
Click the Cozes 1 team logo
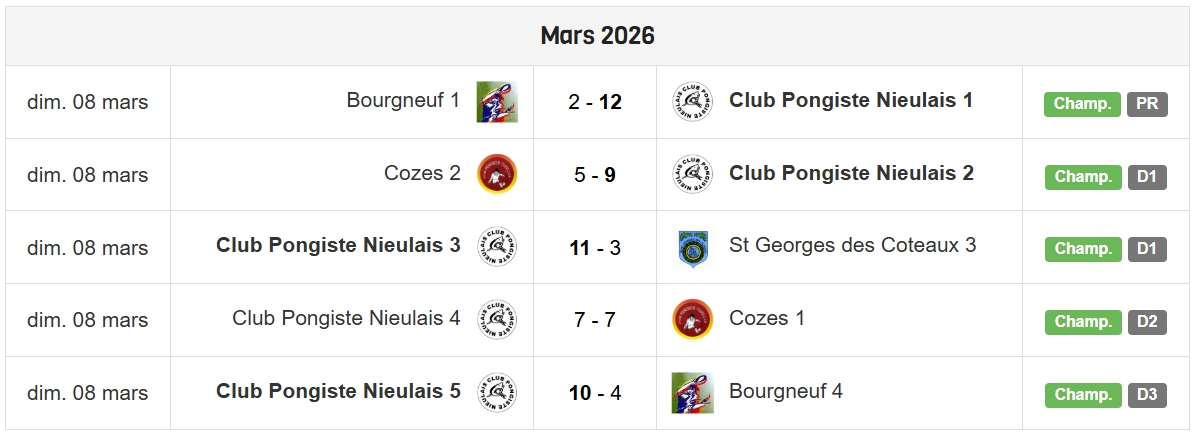pos(693,320)
